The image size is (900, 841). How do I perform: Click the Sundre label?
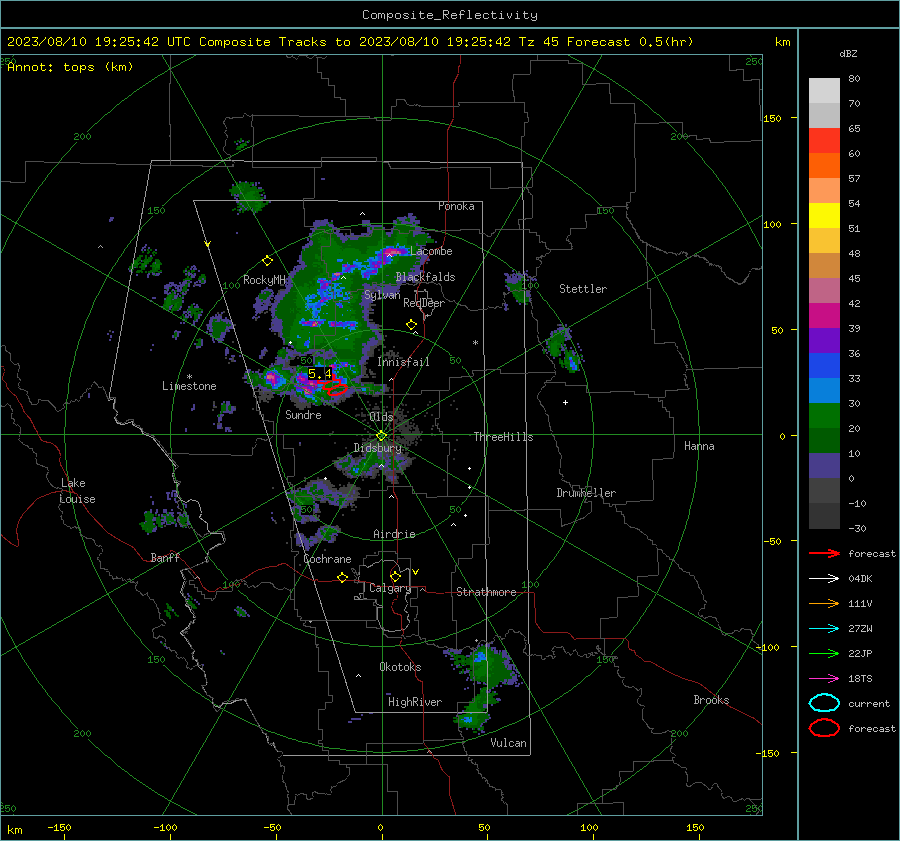[303, 414]
